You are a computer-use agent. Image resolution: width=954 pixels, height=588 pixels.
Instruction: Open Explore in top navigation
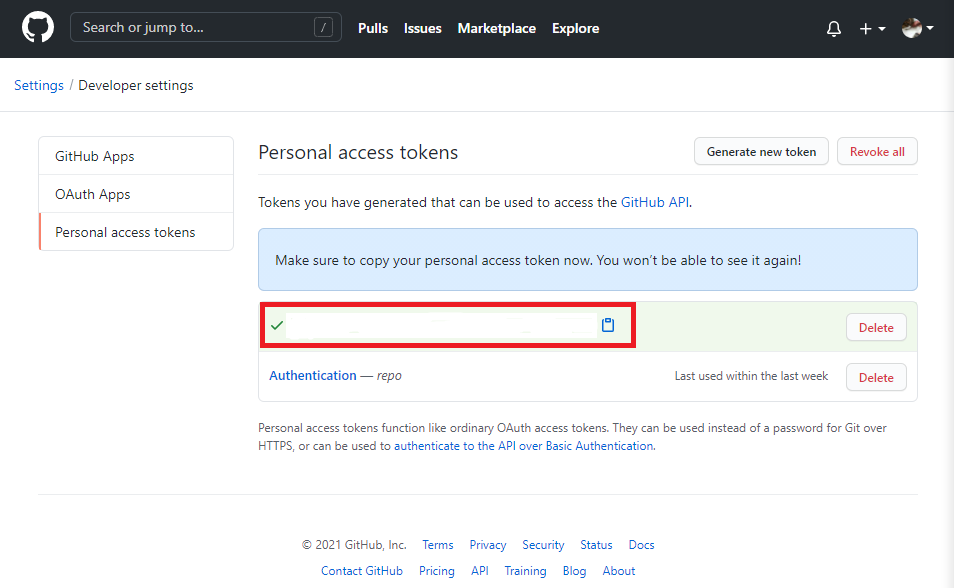tap(576, 29)
